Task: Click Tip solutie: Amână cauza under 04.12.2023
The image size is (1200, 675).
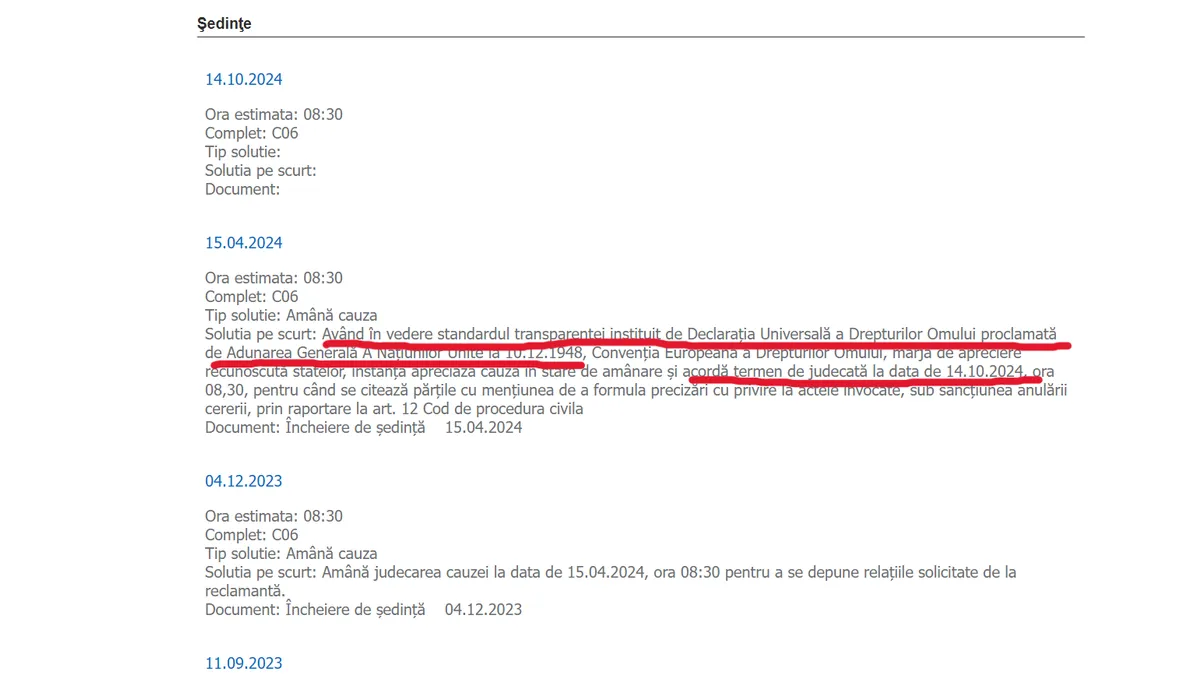Action: (x=291, y=553)
